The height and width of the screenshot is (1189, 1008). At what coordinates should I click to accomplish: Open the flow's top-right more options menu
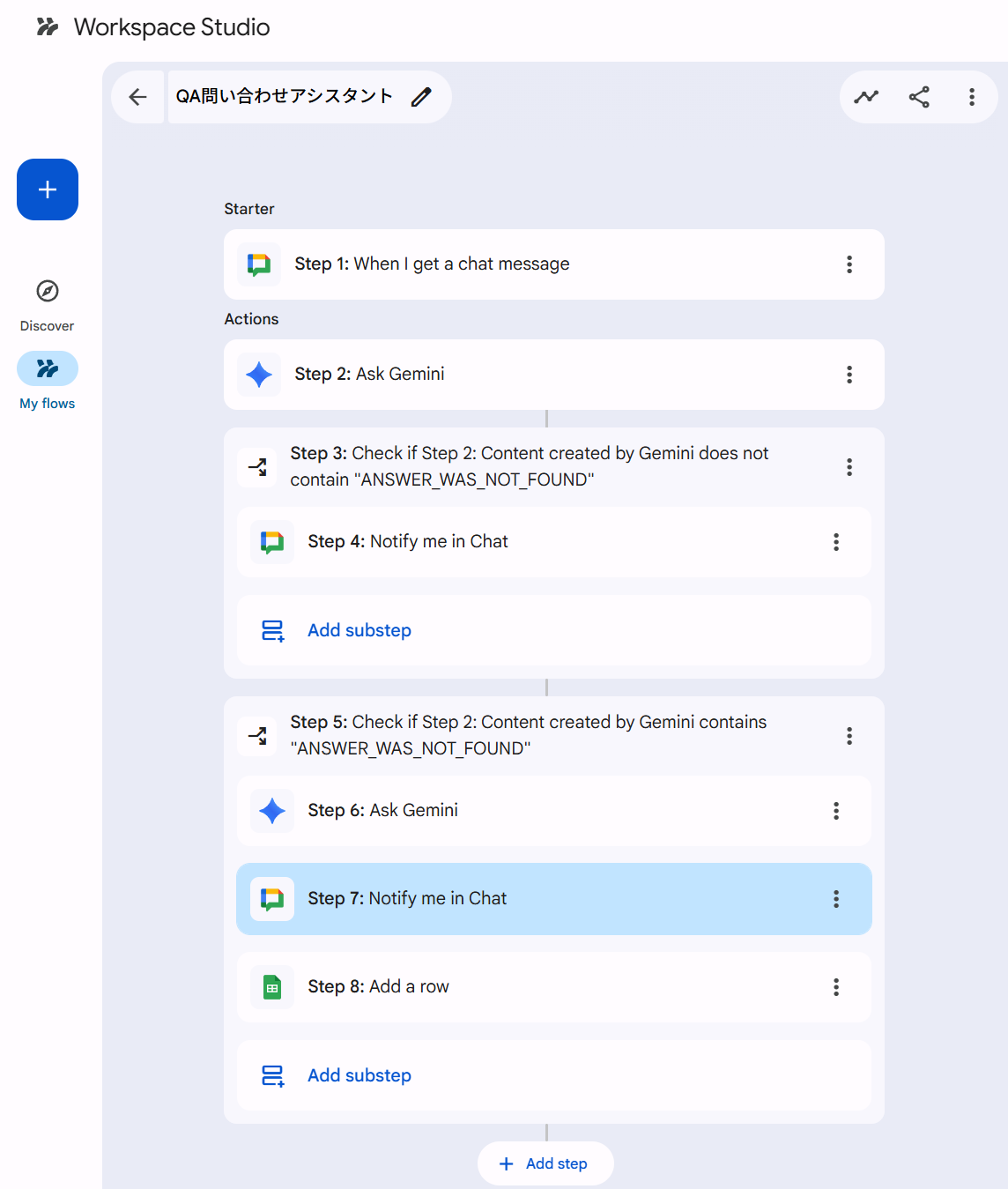tap(972, 97)
